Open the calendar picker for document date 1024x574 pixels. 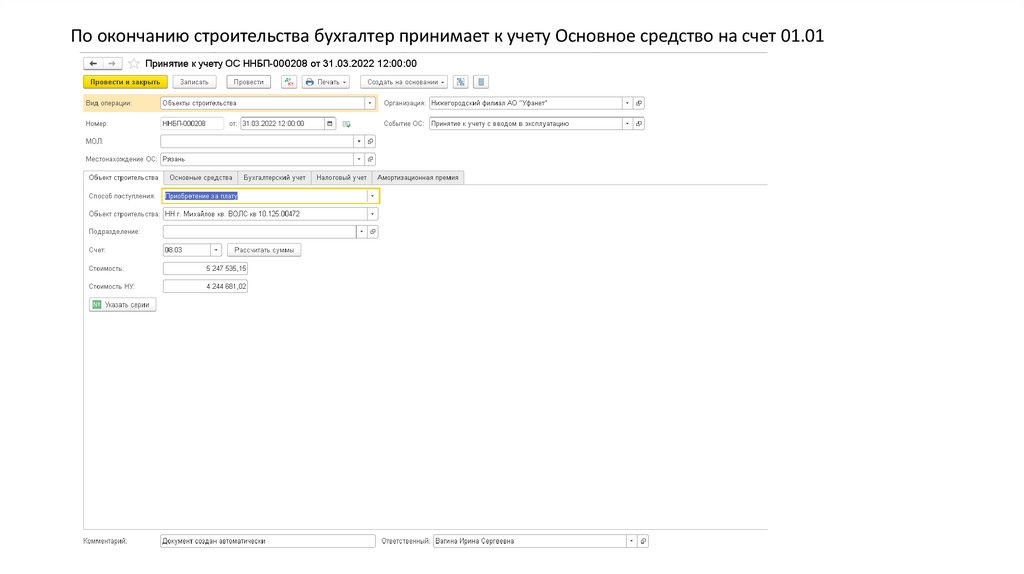[330, 123]
